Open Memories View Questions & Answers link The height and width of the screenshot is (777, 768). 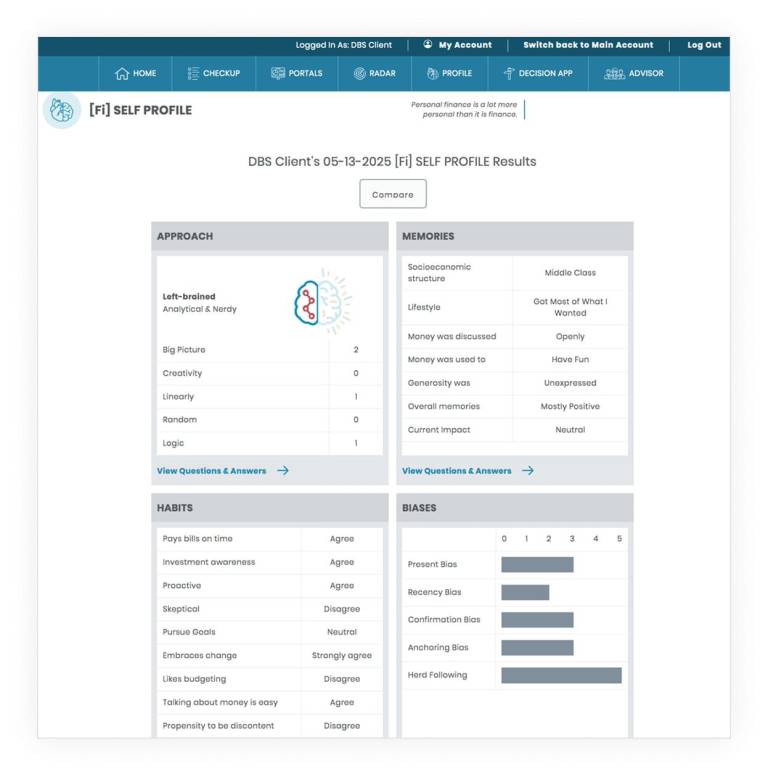point(456,471)
